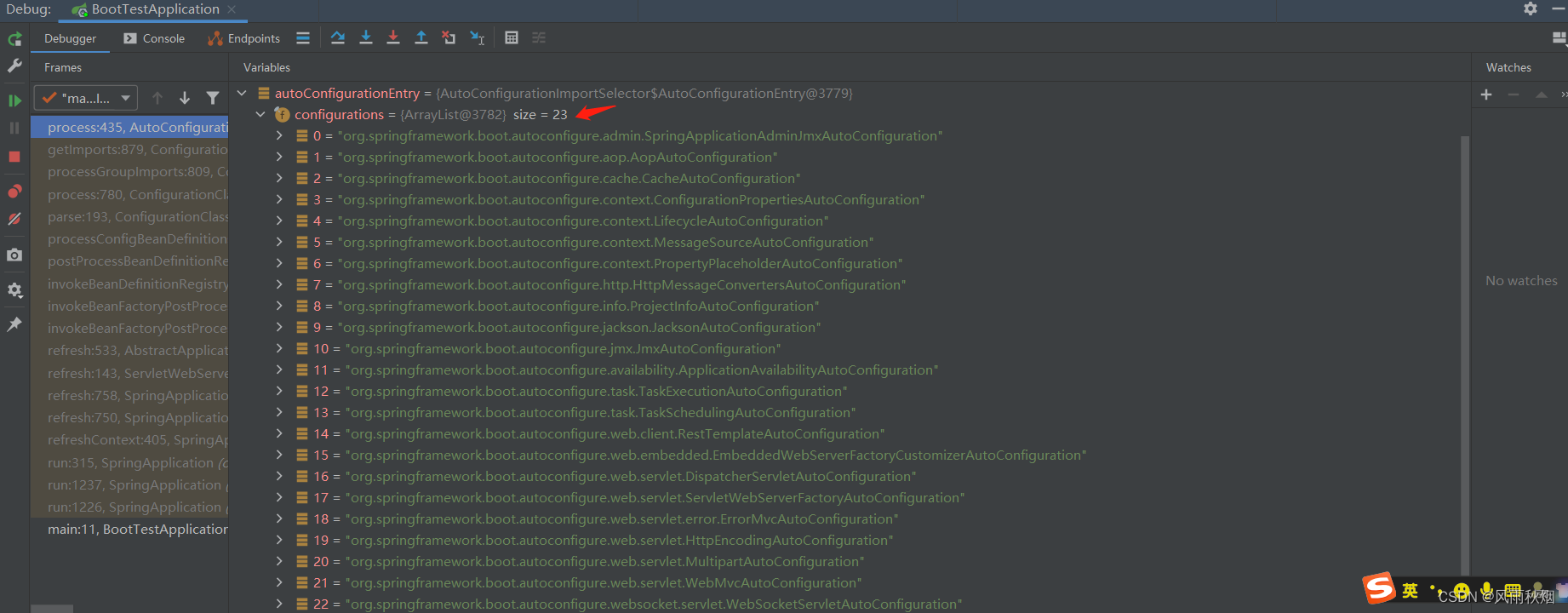This screenshot has height=613, width=1568.
Task: Select frame process:435, AutoConfiguration
Action: point(129,127)
